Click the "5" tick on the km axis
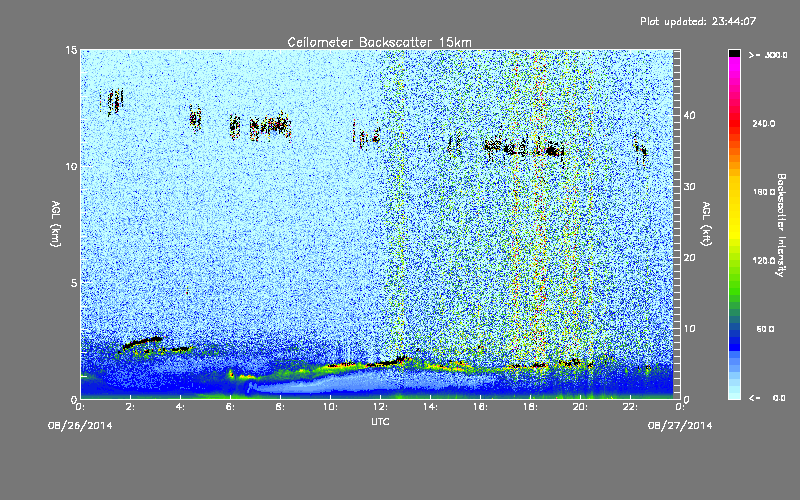The width and height of the screenshot is (800, 500). [73, 283]
